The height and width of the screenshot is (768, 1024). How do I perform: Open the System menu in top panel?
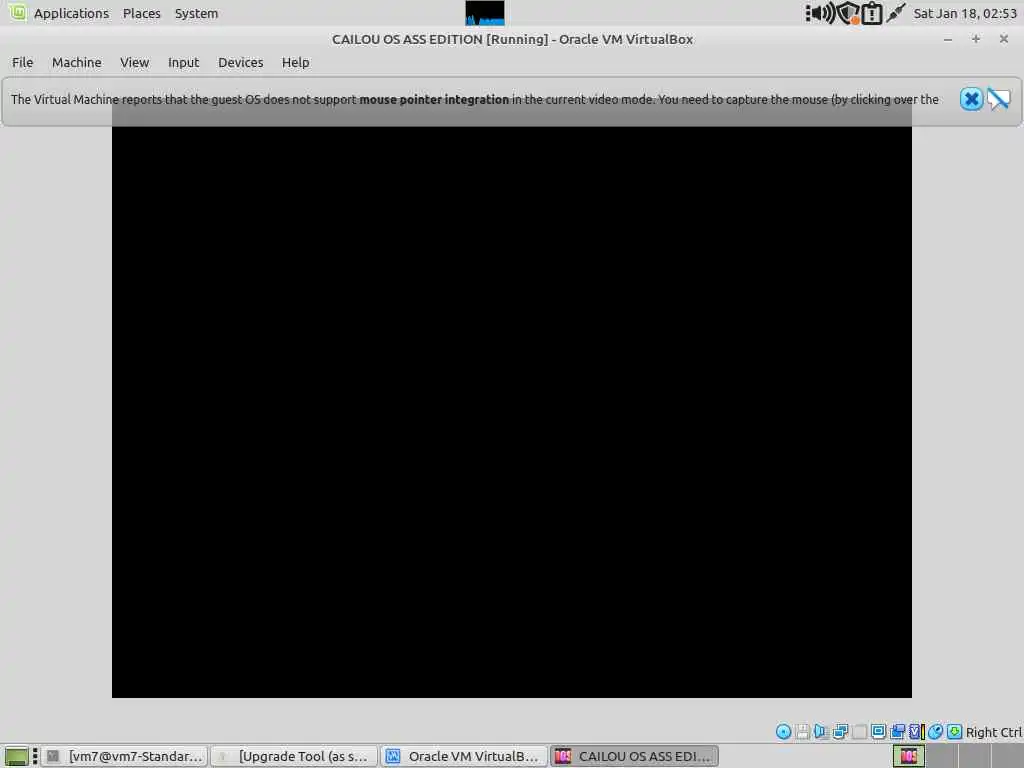pyautogui.click(x=196, y=13)
